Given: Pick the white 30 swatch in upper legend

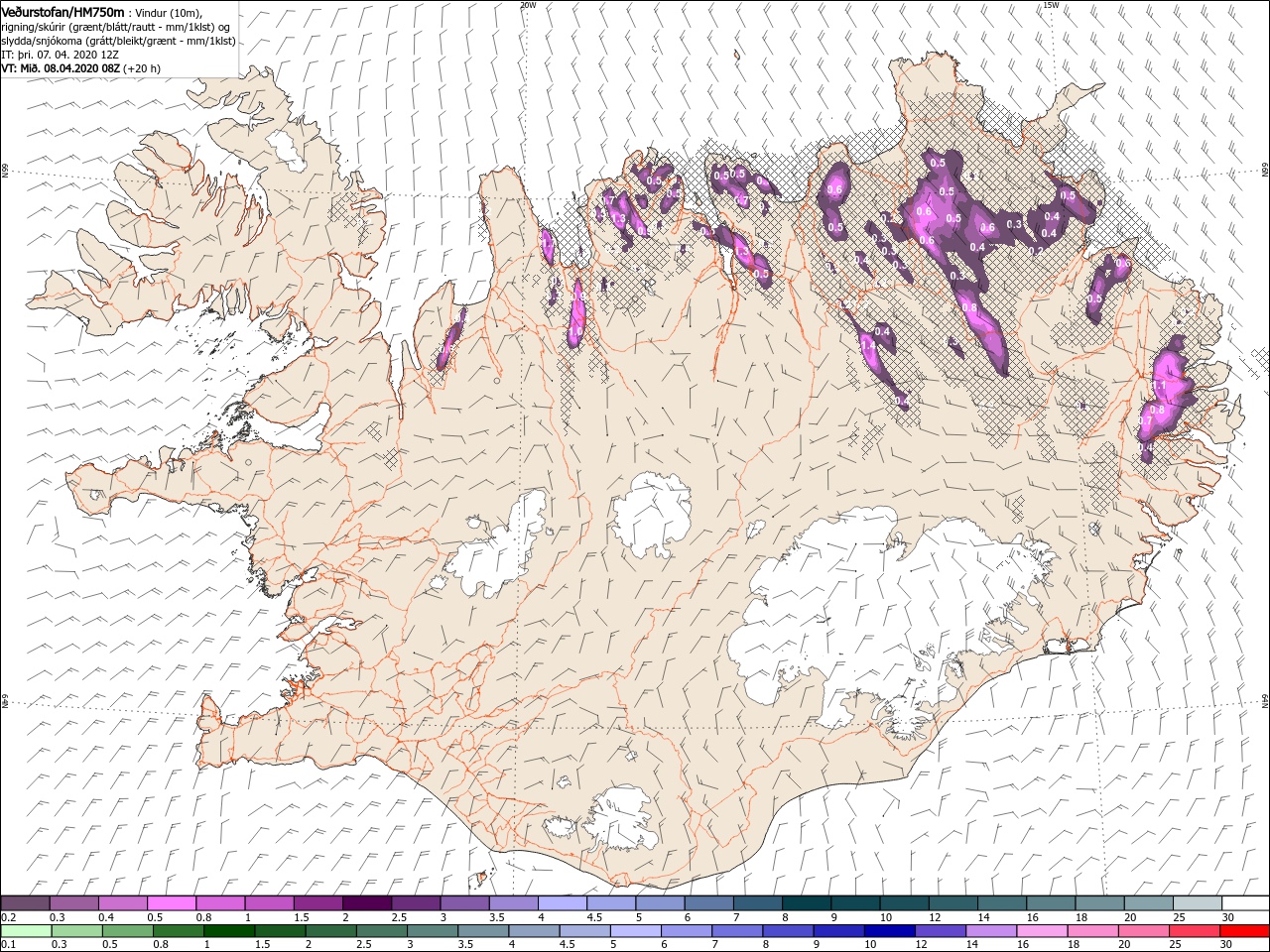Looking at the screenshot, I should tap(1244, 903).
